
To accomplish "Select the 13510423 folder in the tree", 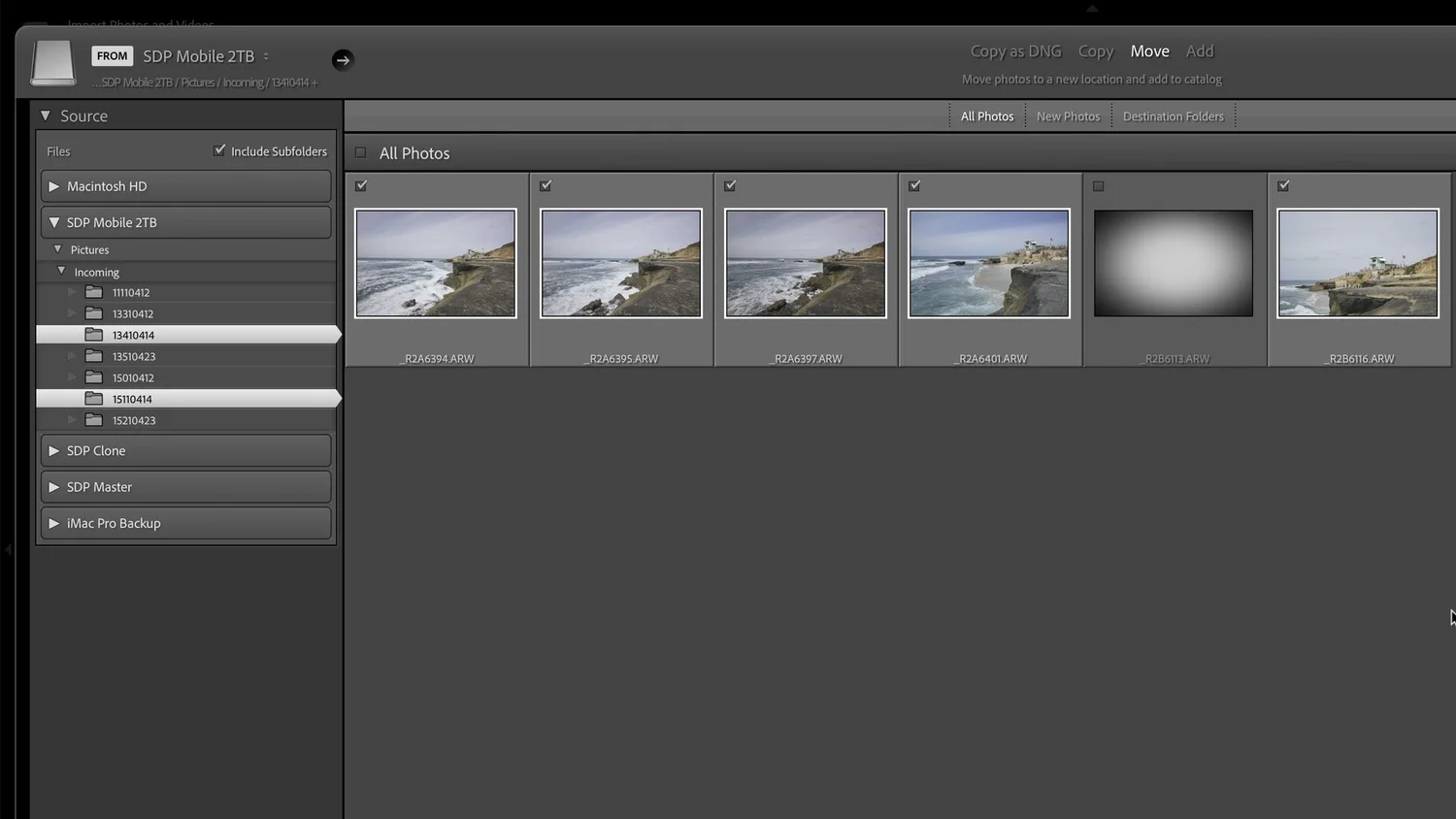I will click(x=134, y=355).
